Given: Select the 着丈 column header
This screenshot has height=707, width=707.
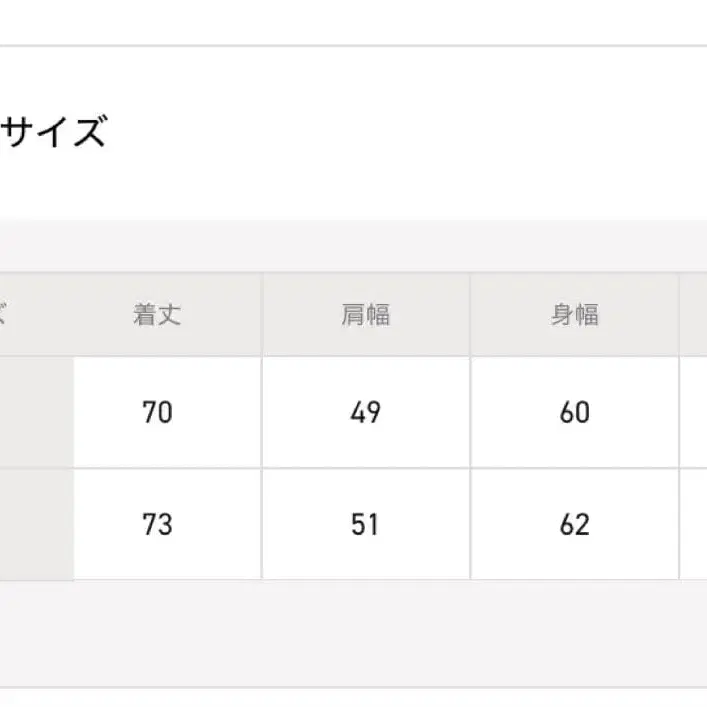Looking at the screenshot, I should tap(158, 315).
